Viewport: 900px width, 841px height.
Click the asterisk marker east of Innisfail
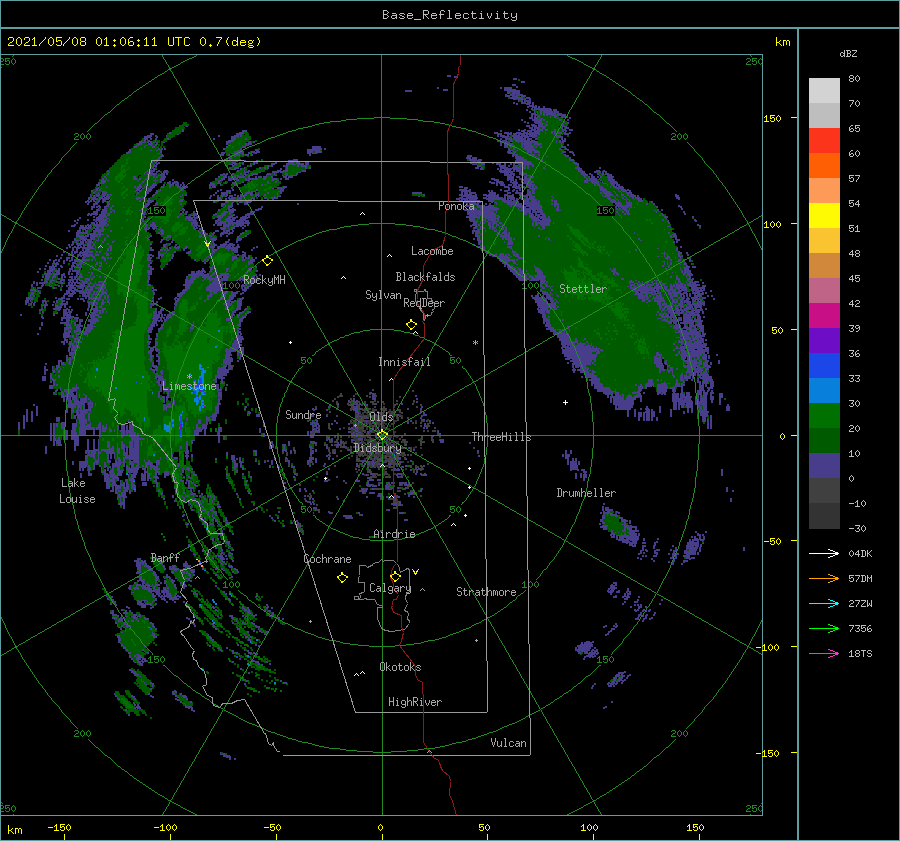coord(475,343)
